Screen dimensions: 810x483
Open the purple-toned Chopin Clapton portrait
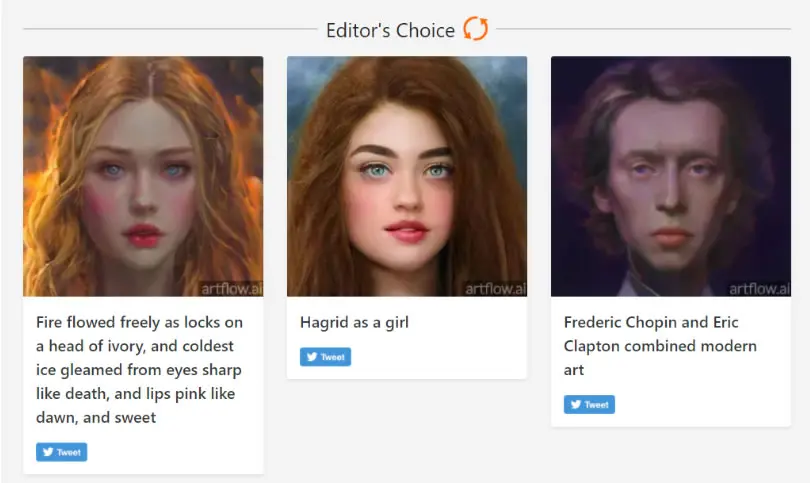coord(671,176)
